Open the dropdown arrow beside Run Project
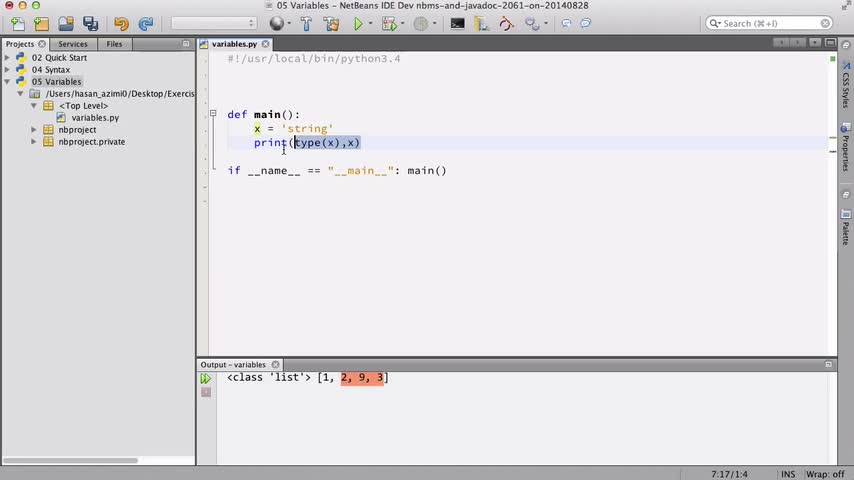 tap(370, 23)
